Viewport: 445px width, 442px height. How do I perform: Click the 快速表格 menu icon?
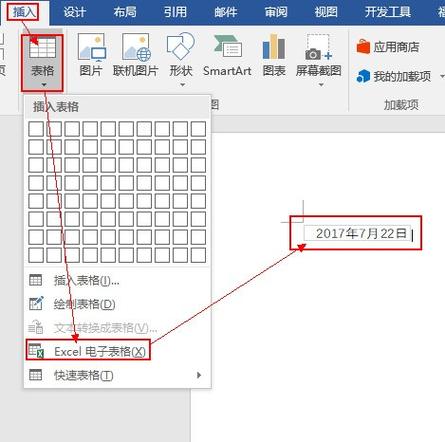click(x=36, y=375)
